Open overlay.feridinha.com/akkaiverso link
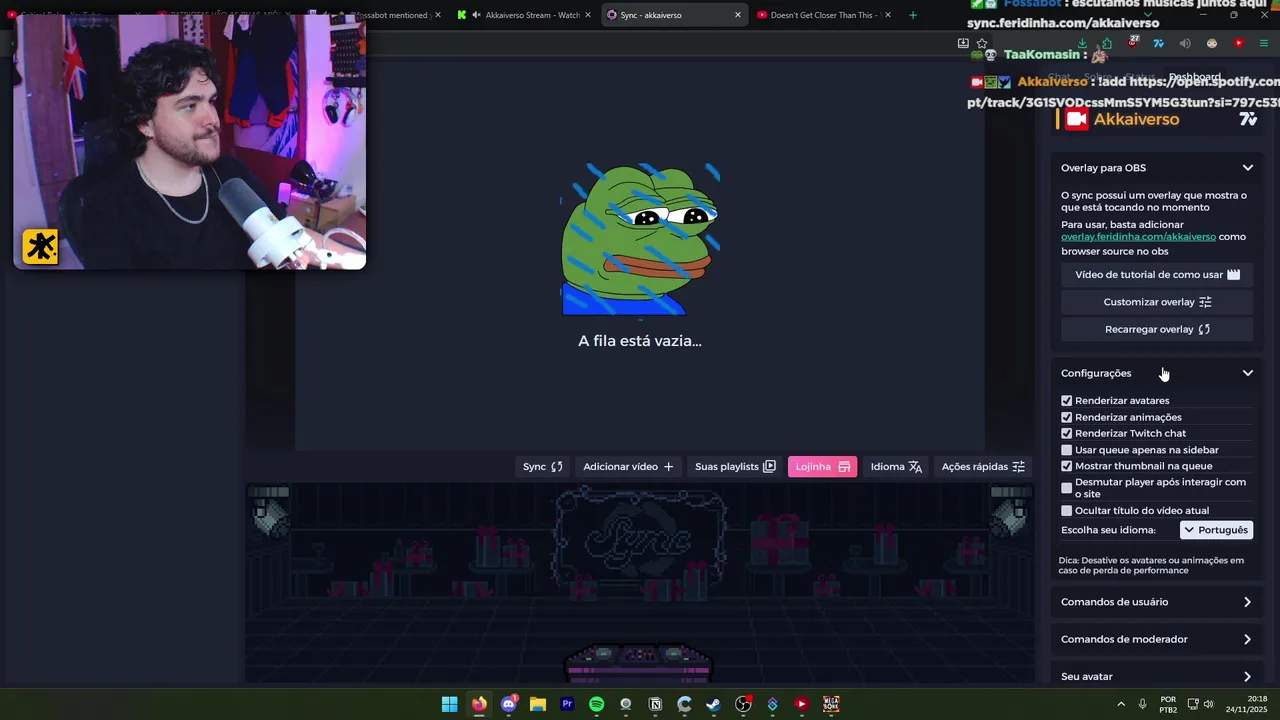This screenshot has height=720, width=1280. (1138, 237)
